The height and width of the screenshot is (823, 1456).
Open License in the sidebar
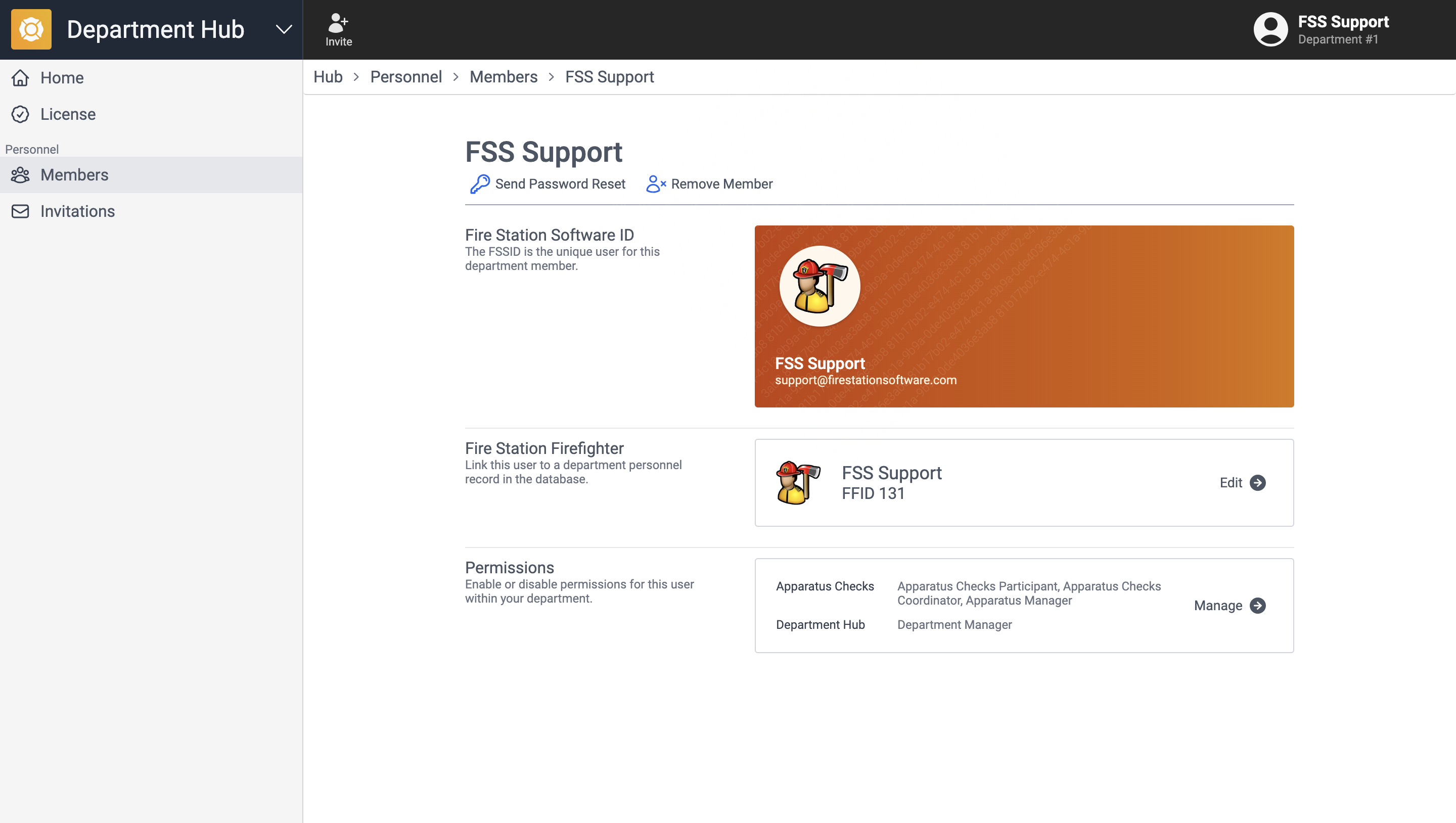pyautogui.click(x=68, y=114)
